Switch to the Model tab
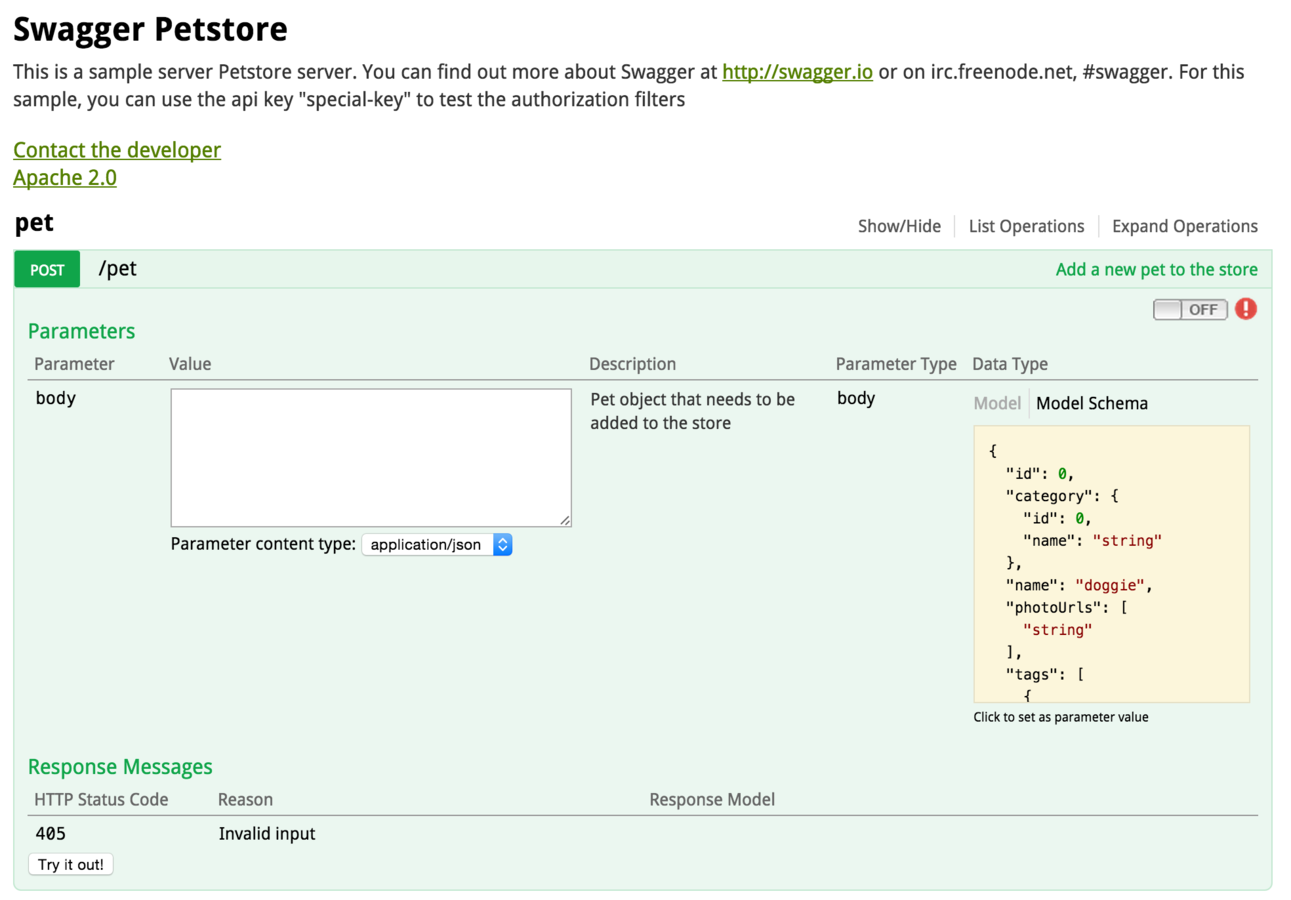 997,404
